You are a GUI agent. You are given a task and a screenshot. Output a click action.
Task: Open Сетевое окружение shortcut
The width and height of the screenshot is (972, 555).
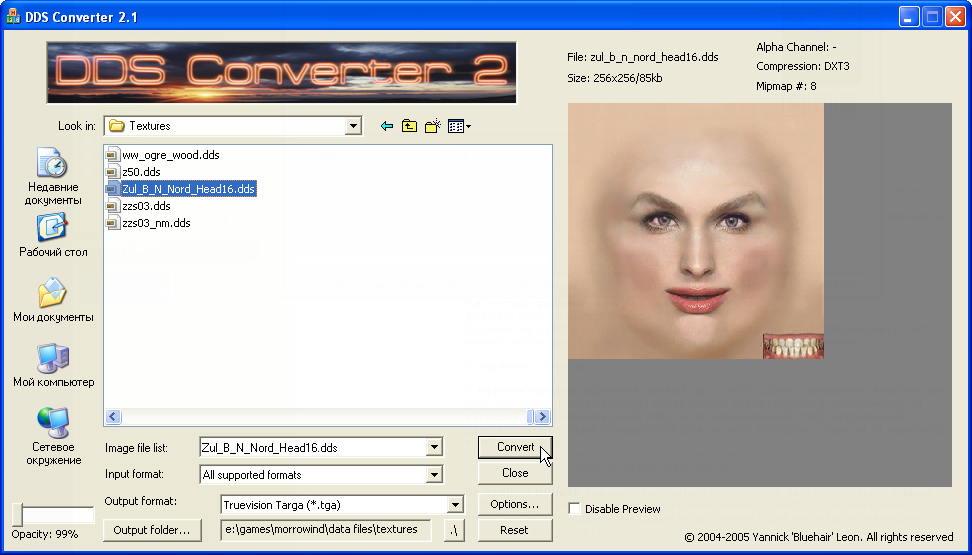(53, 437)
